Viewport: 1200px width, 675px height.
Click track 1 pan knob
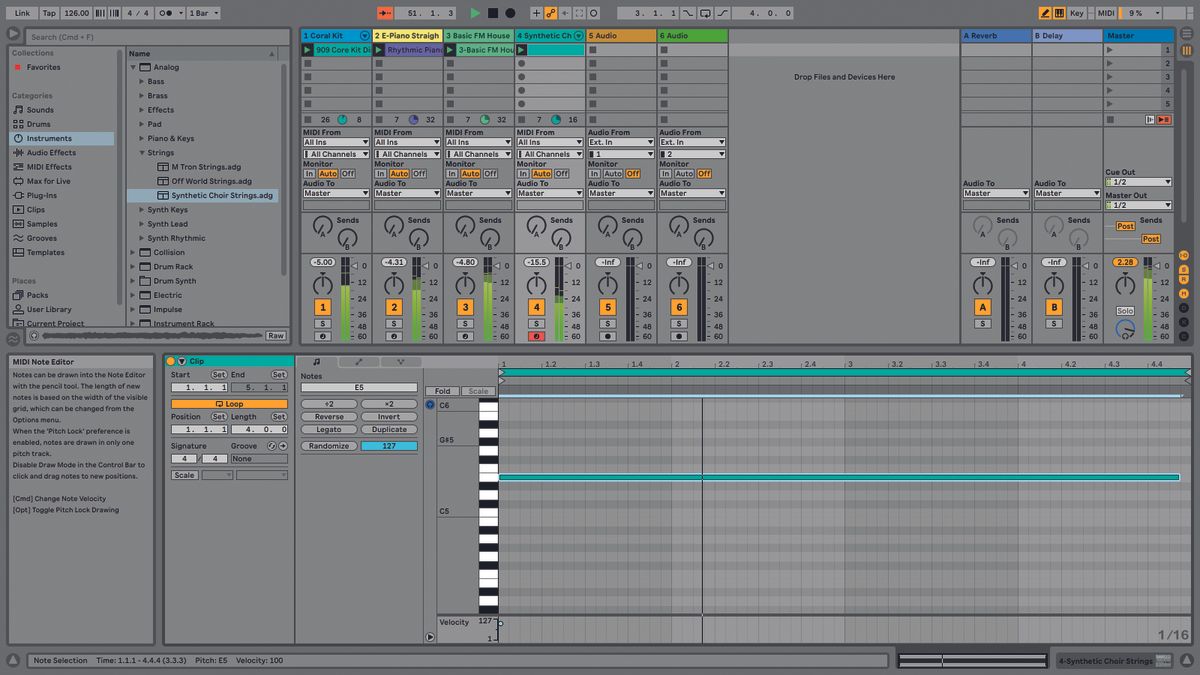coord(322,285)
